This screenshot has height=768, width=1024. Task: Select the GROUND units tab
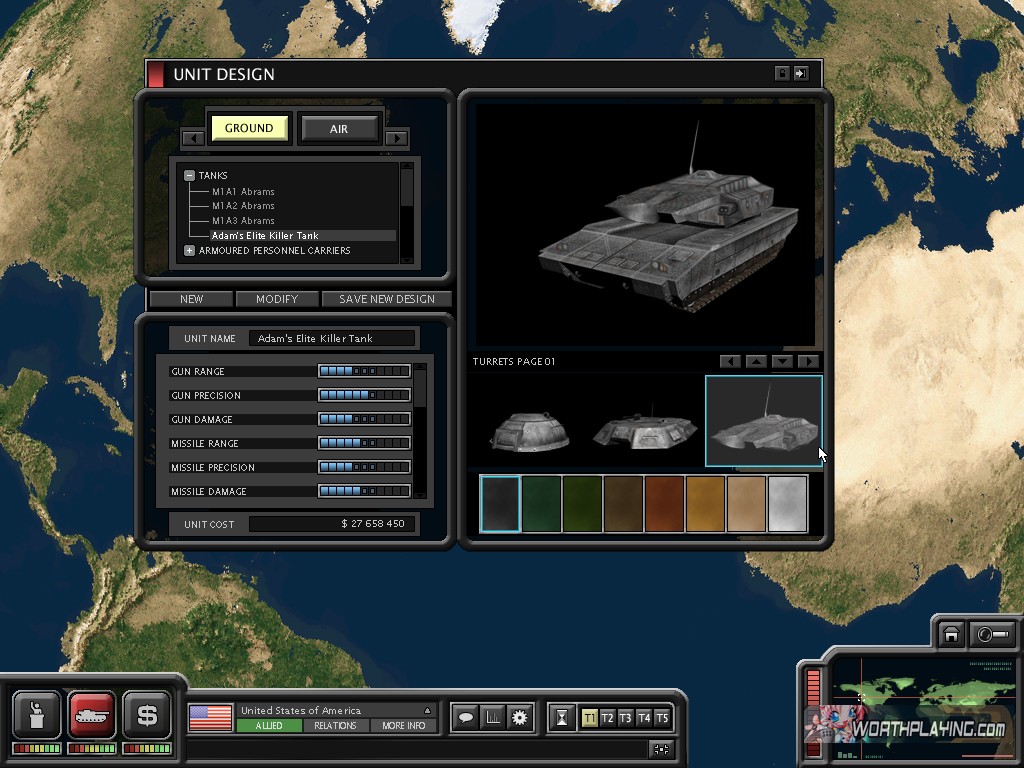tap(249, 128)
